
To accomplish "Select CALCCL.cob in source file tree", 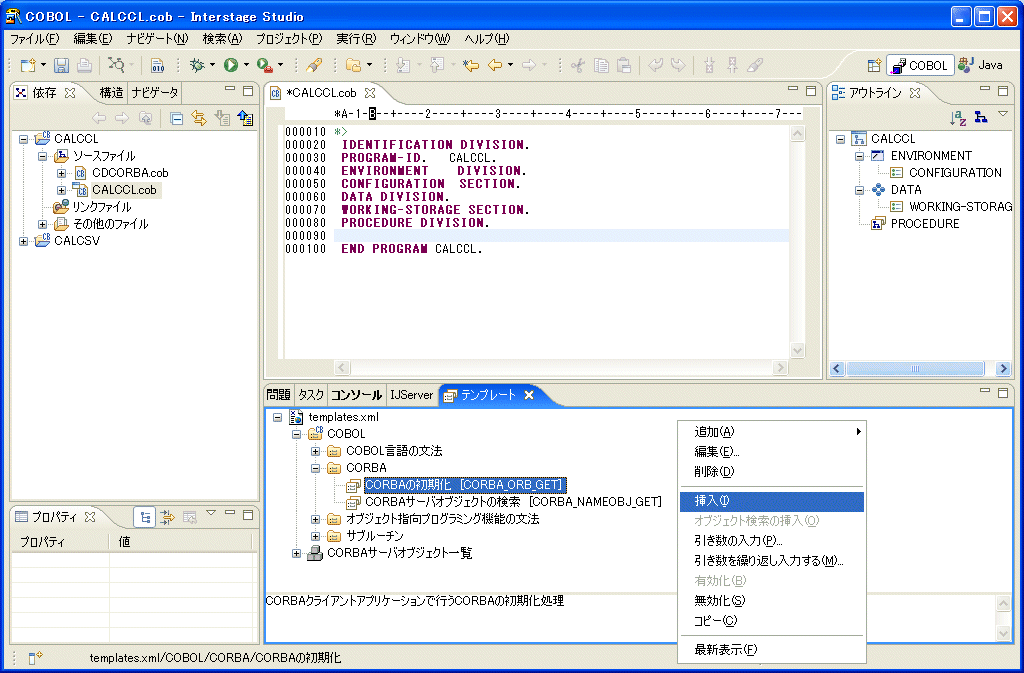I will click(x=124, y=190).
